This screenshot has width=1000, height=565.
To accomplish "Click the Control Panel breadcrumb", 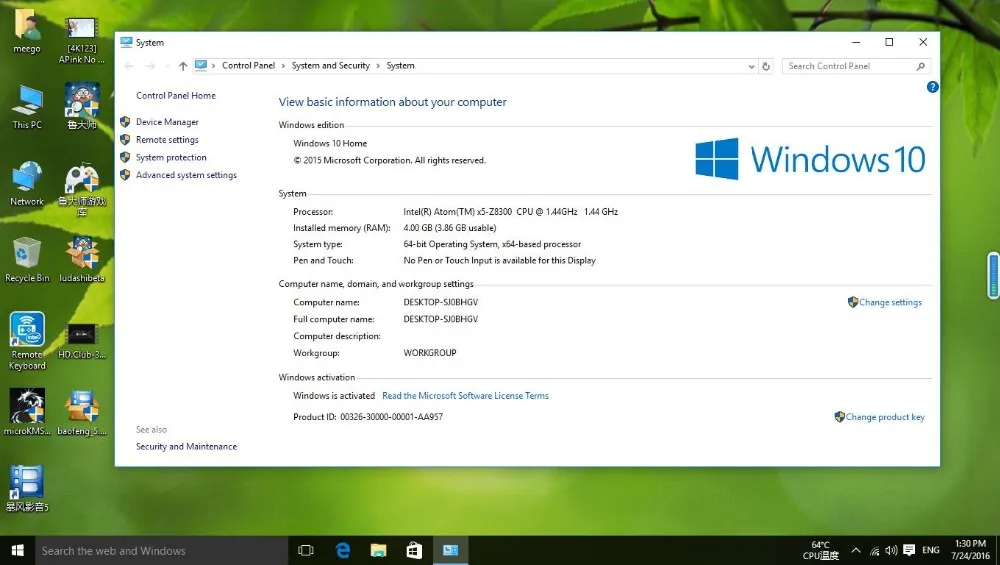I will [248, 65].
